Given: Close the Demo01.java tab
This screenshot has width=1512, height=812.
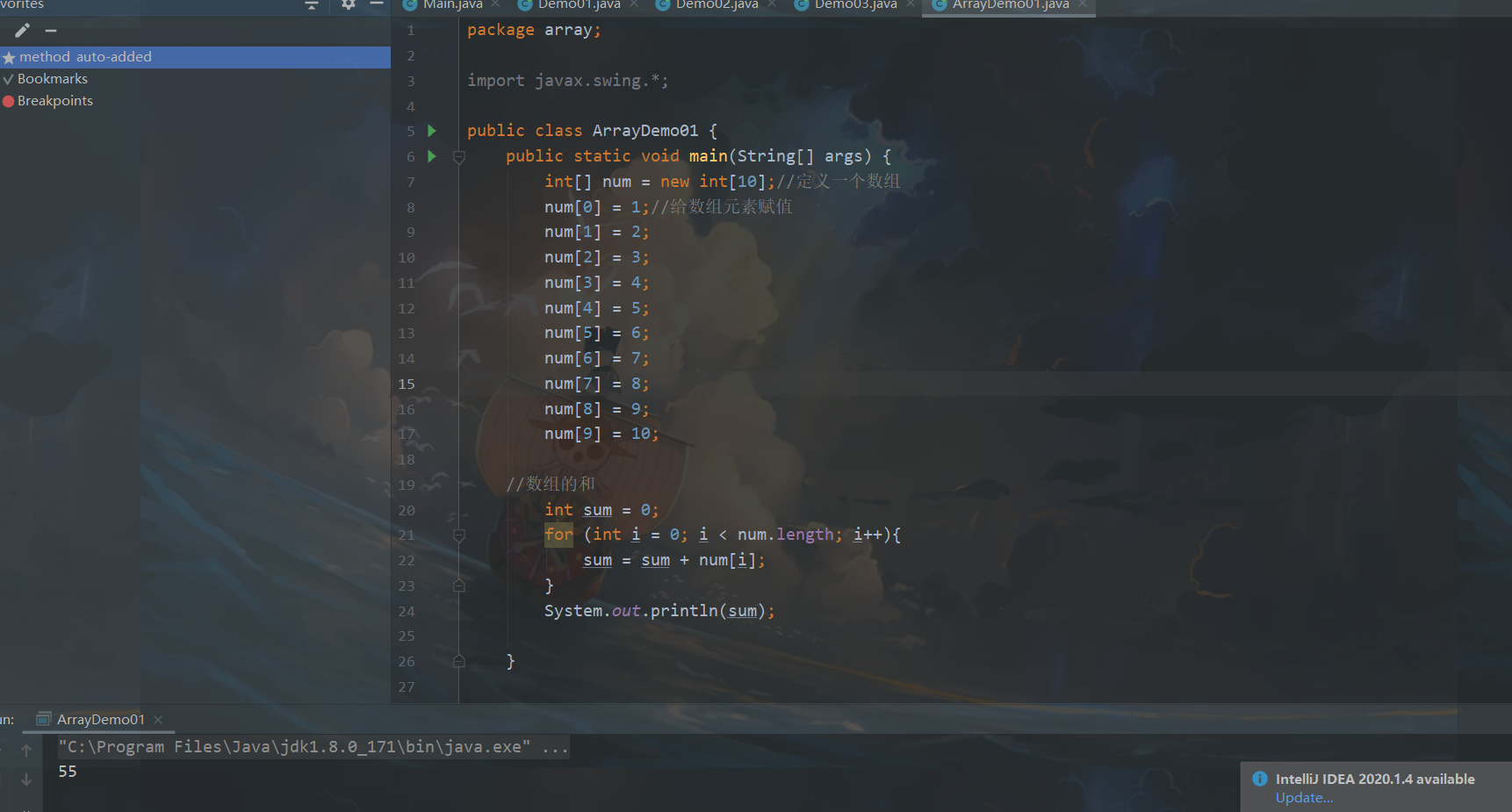Looking at the screenshot, I should point(634,4).
